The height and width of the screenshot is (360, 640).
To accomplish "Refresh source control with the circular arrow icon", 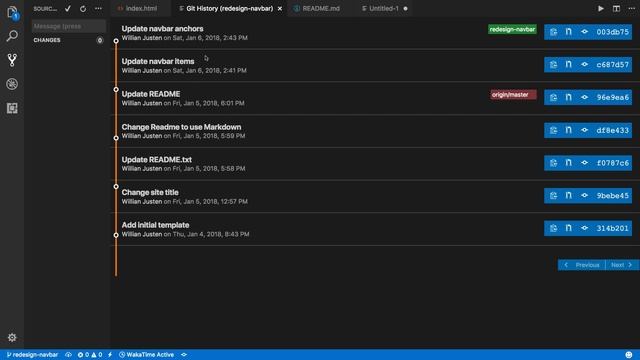I will coord(83,9).
